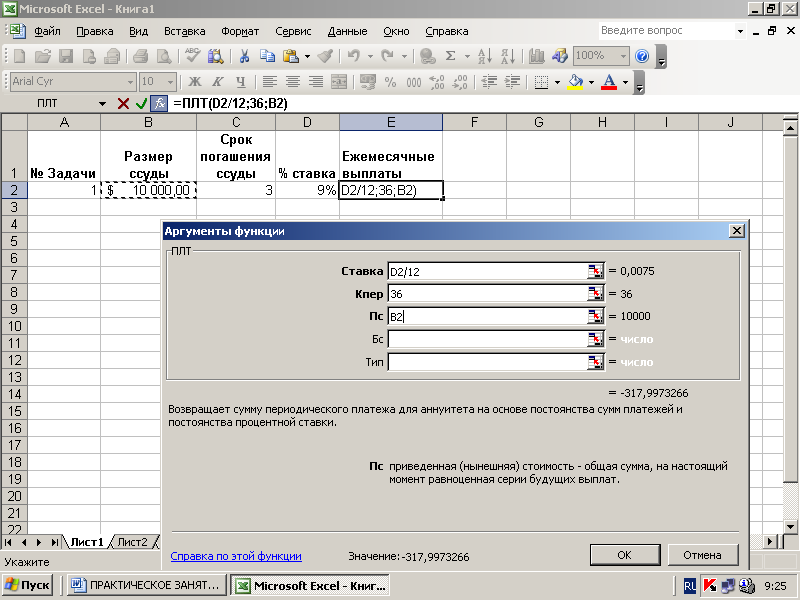
Task: Open the 100% zoom dropdown
Action: click(x=623, y=56)
